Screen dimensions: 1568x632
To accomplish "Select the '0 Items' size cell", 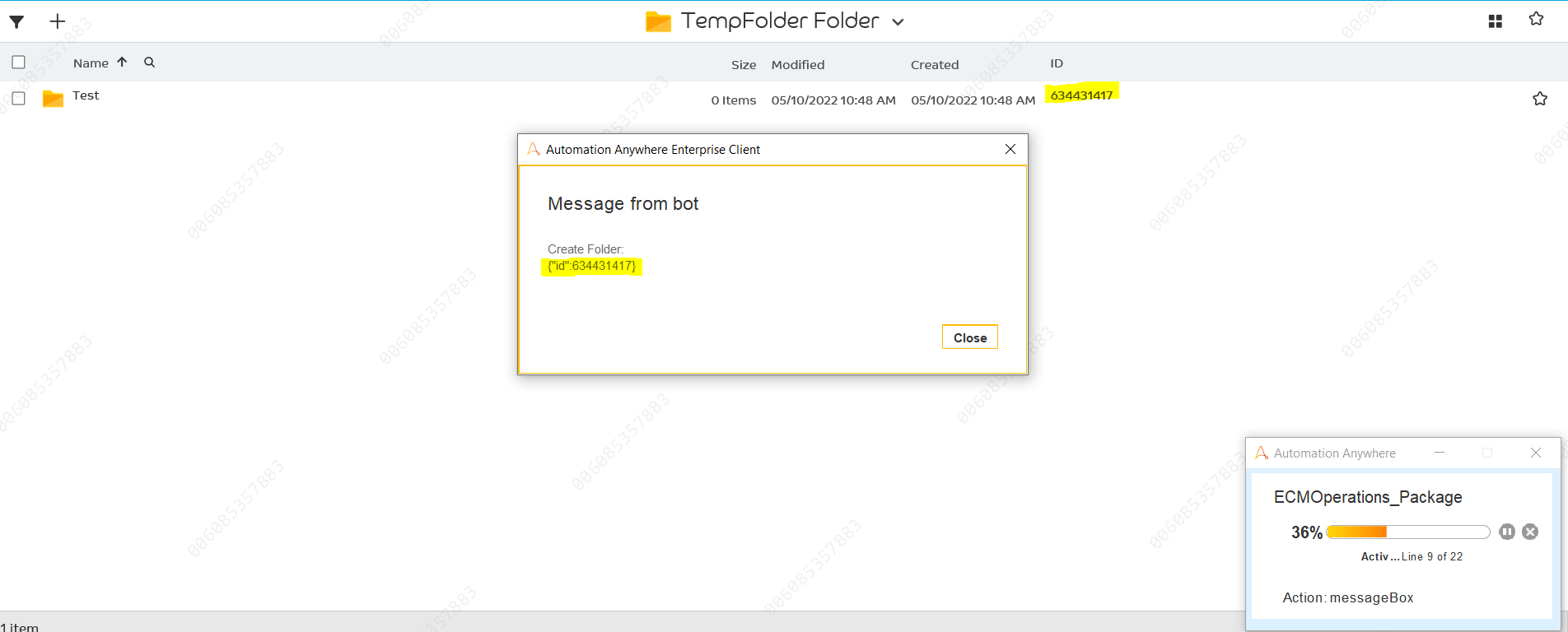I will click(x=734, y=100).
